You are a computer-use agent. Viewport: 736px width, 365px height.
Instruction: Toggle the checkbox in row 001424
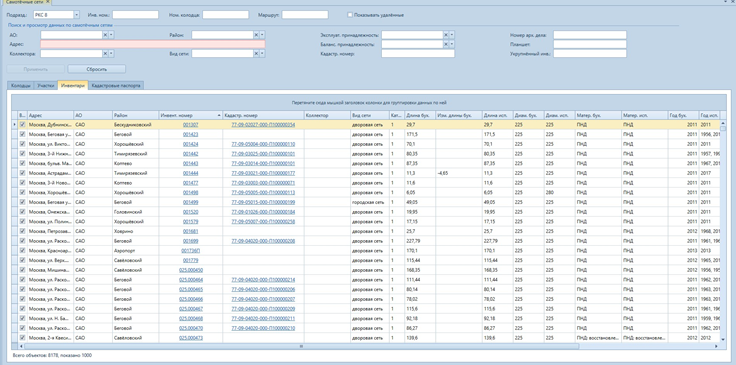pos(23,144)
